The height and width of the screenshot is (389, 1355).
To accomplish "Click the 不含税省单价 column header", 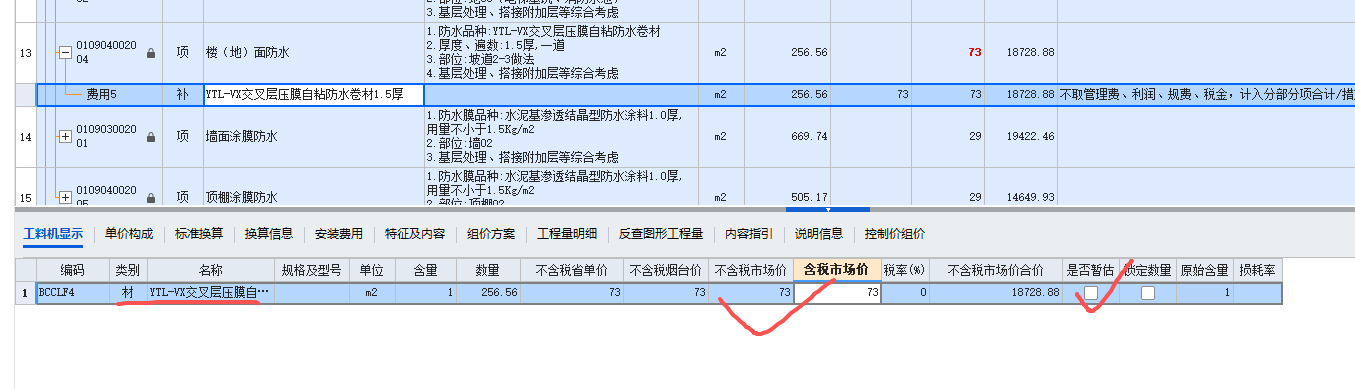I will 572,270.
